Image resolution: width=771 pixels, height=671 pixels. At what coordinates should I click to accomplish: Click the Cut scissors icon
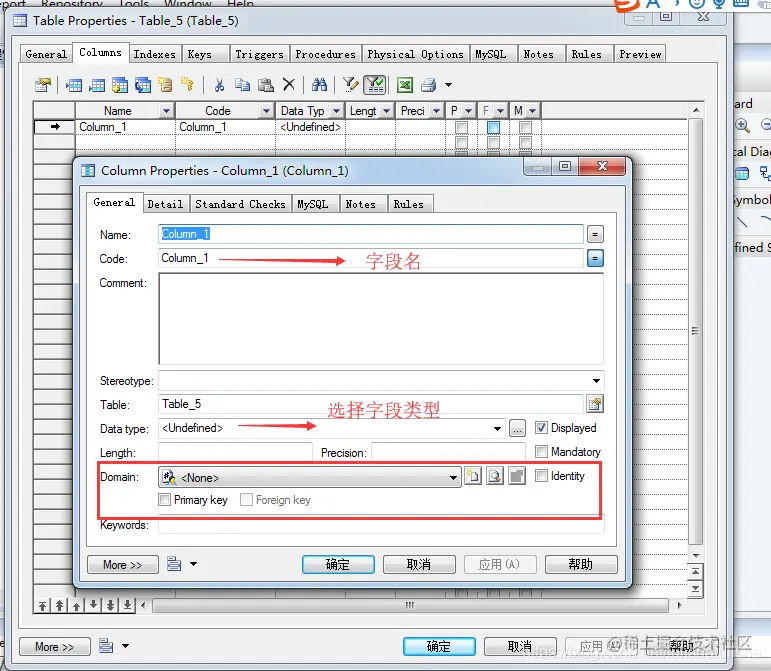pos(219,85)
